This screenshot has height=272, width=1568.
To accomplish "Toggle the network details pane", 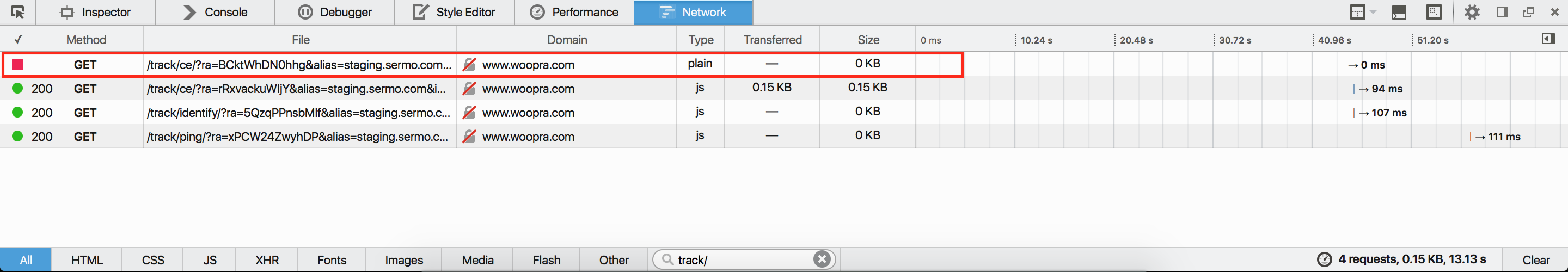I will (x=1548, y=39).
